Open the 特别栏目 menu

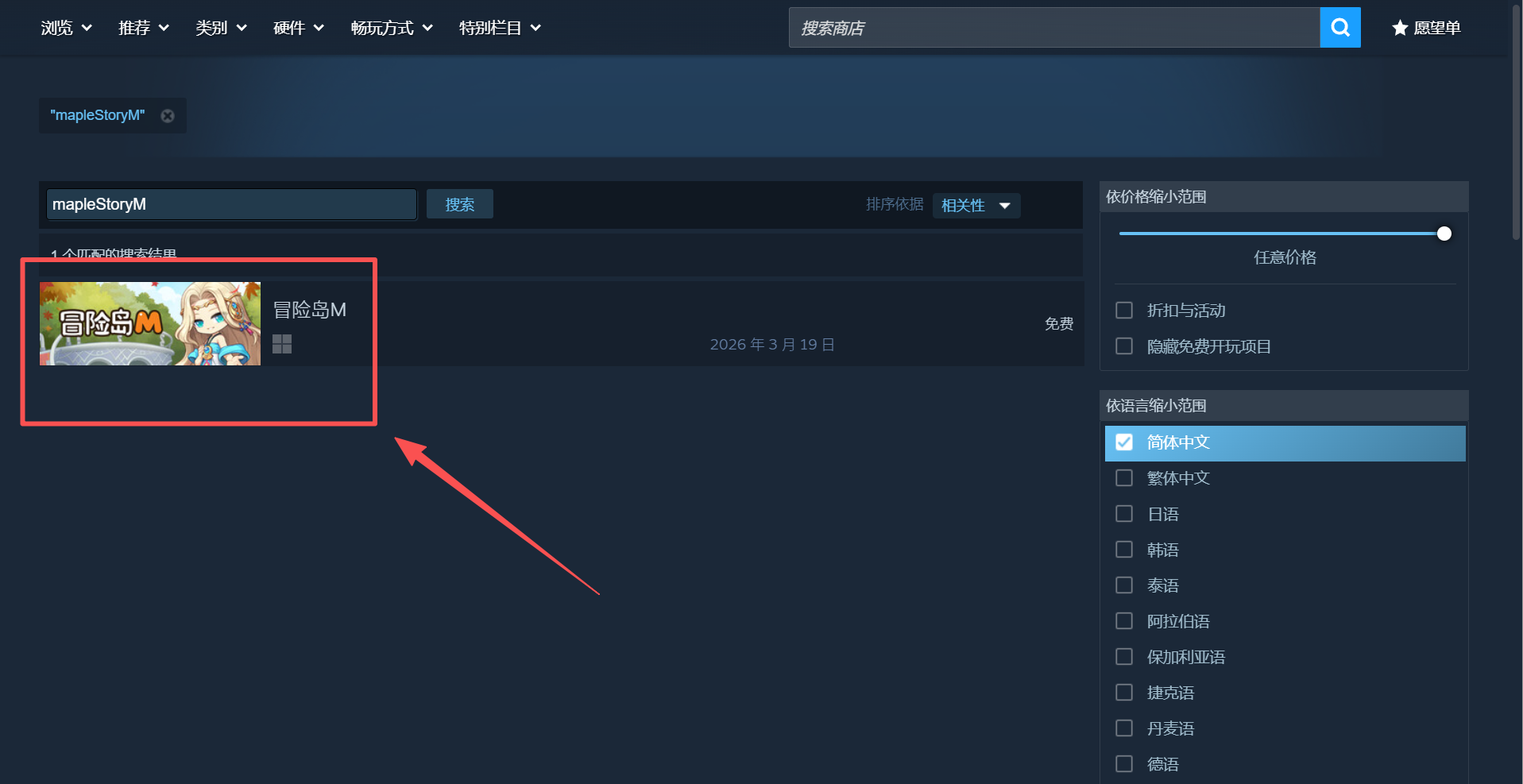500,28
